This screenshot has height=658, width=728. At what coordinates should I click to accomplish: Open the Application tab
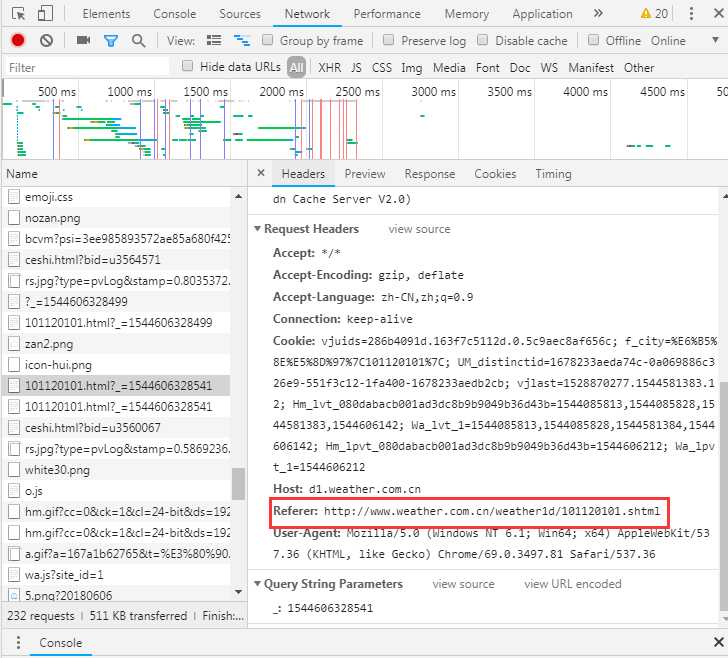[542, 14]
